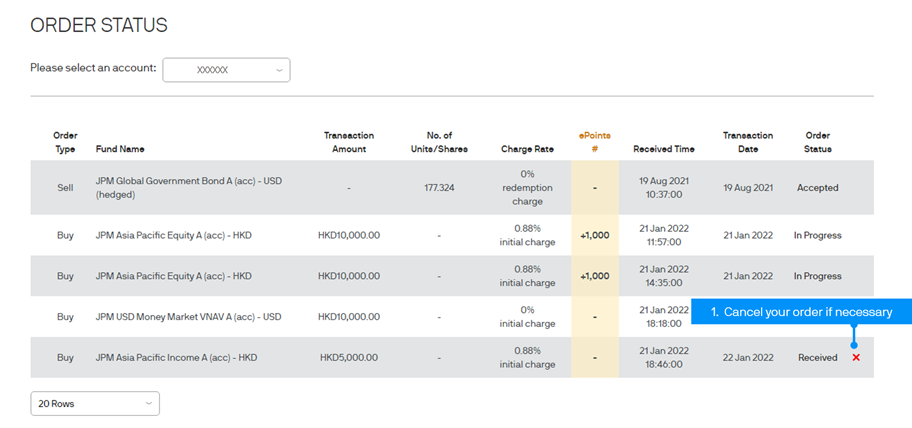Click the Order Type column header
This screenshot has height=428, width=912.
coord(65,142)
